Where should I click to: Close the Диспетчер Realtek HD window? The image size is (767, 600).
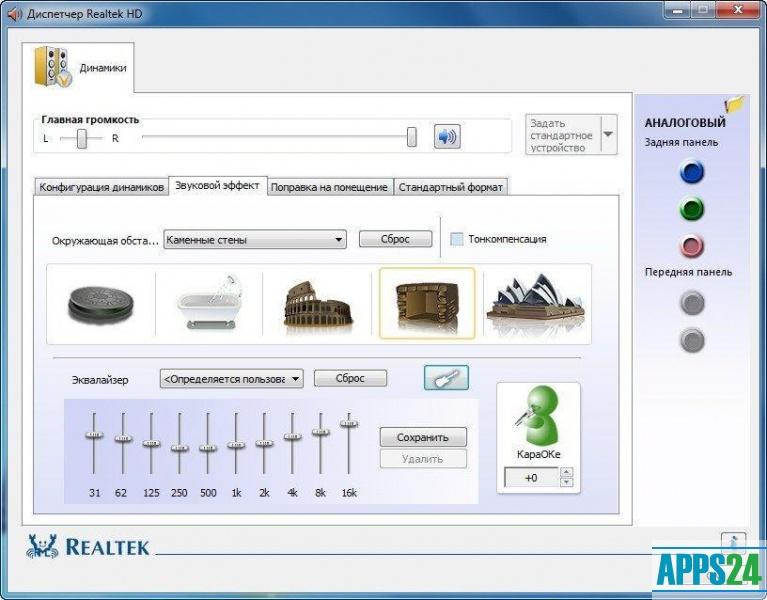point(739,11)
